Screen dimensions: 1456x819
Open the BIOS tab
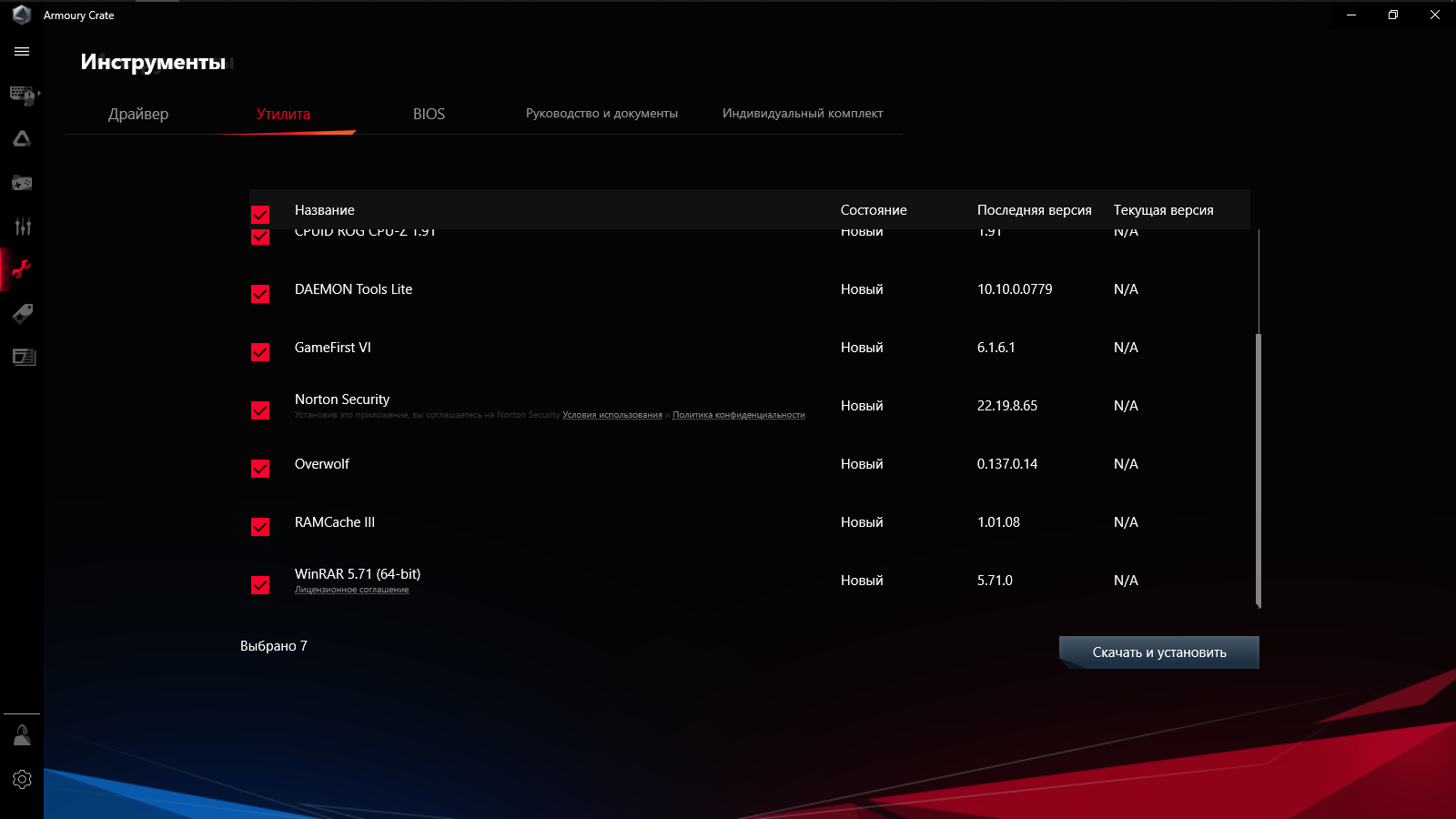(429, 114)
